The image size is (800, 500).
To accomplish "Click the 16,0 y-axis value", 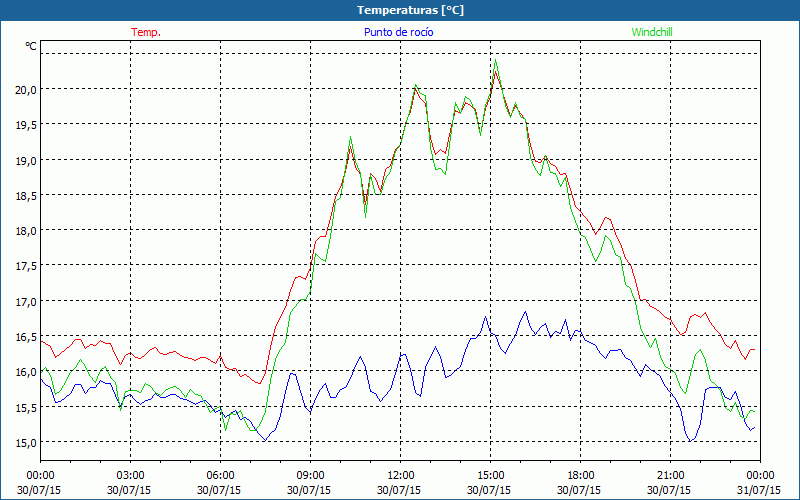I will point(27,372).
